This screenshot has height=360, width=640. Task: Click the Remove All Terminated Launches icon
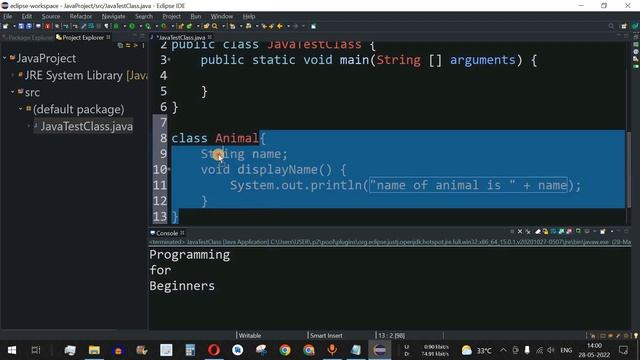coord(528,231)
